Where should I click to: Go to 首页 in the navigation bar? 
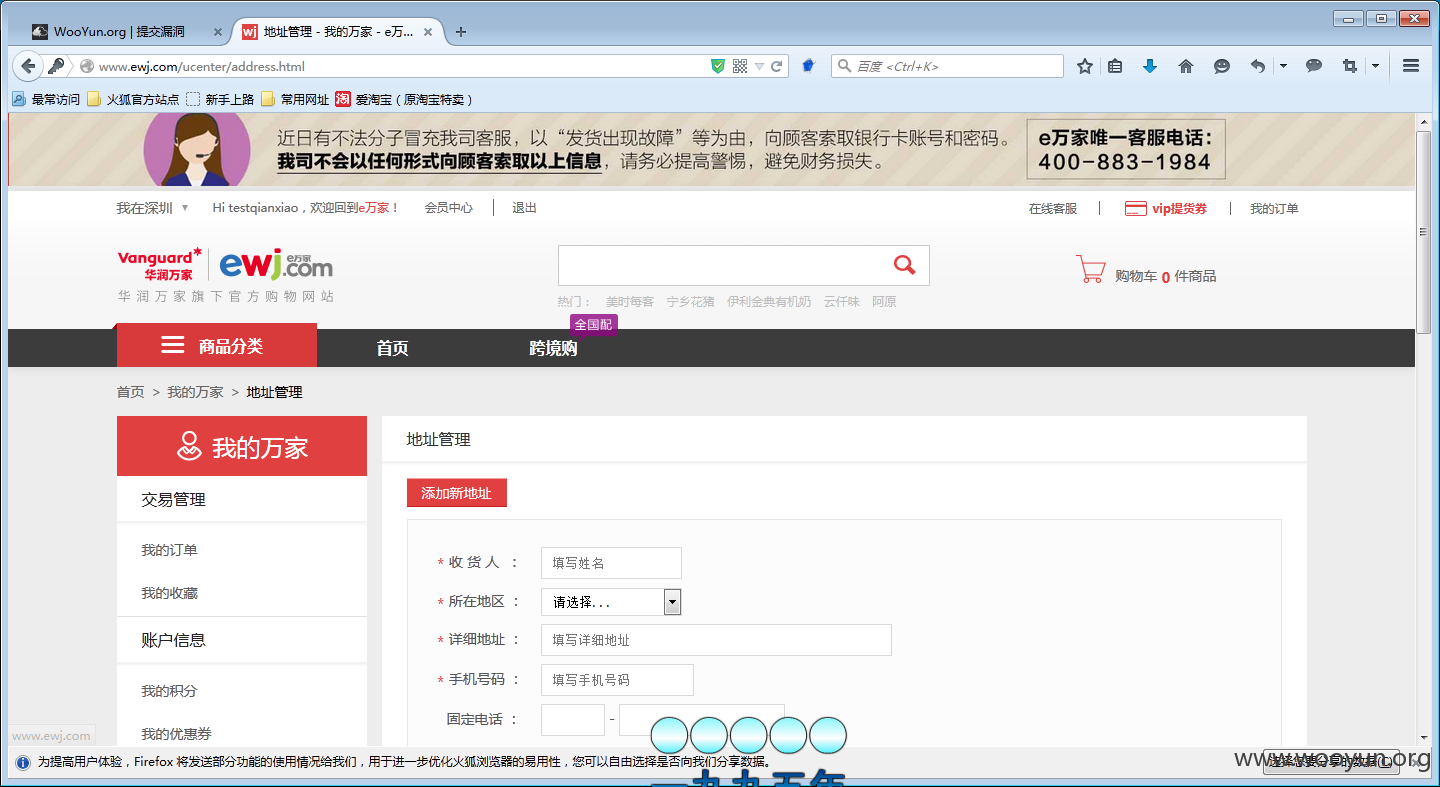coord(392,348)
